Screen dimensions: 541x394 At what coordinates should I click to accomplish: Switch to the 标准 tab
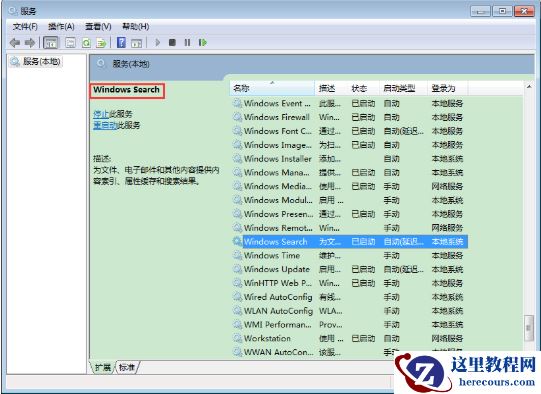click(x=127, y=367)
